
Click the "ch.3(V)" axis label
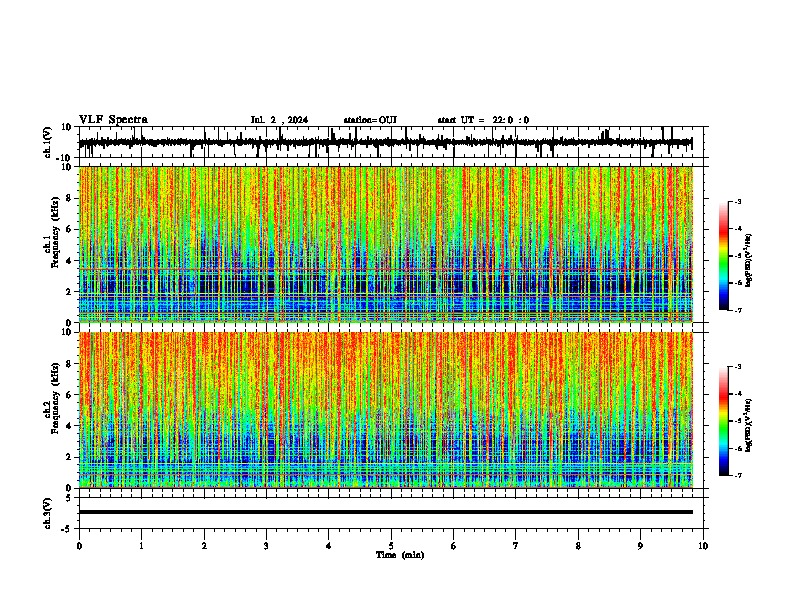pos(48,513)
